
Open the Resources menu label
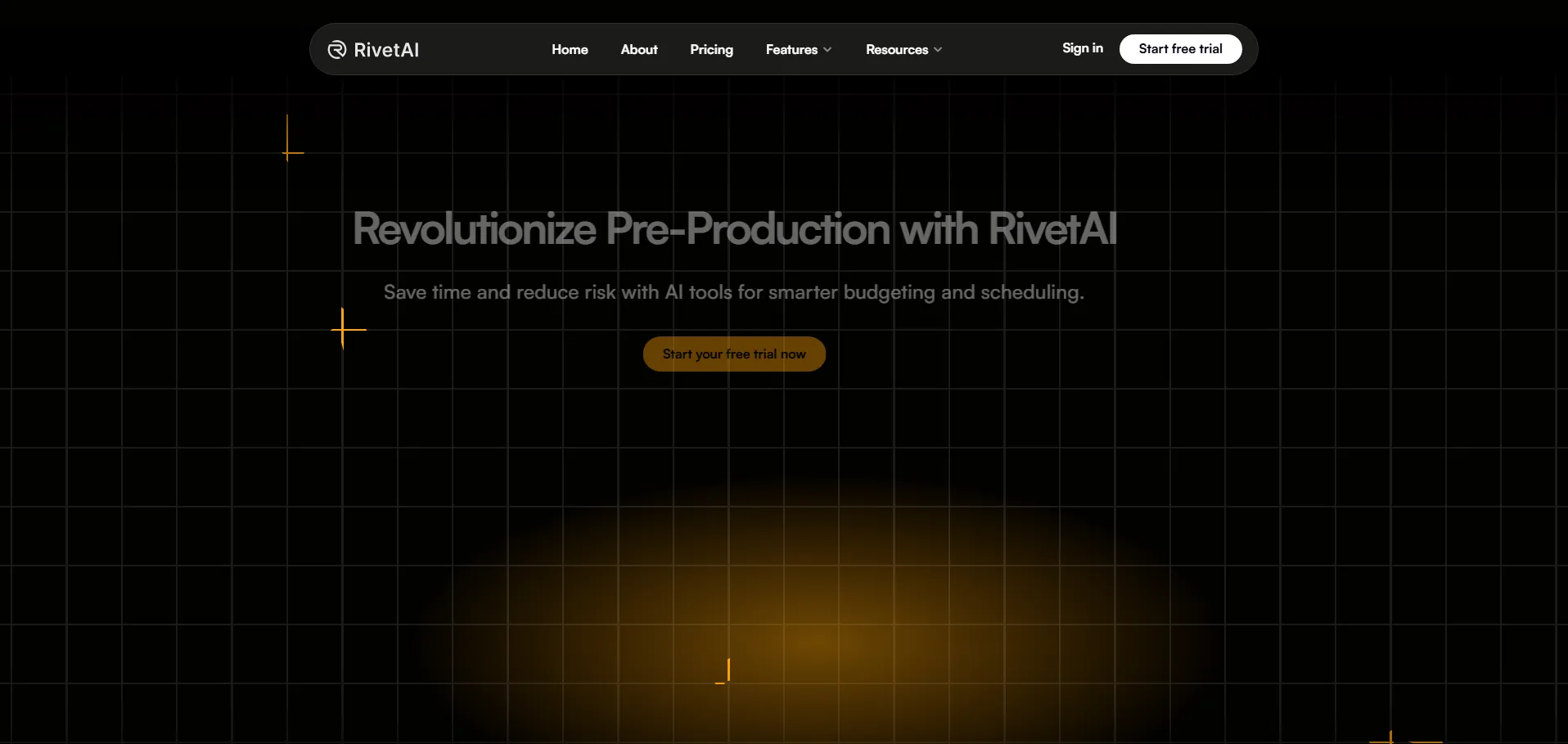(896, 50)
